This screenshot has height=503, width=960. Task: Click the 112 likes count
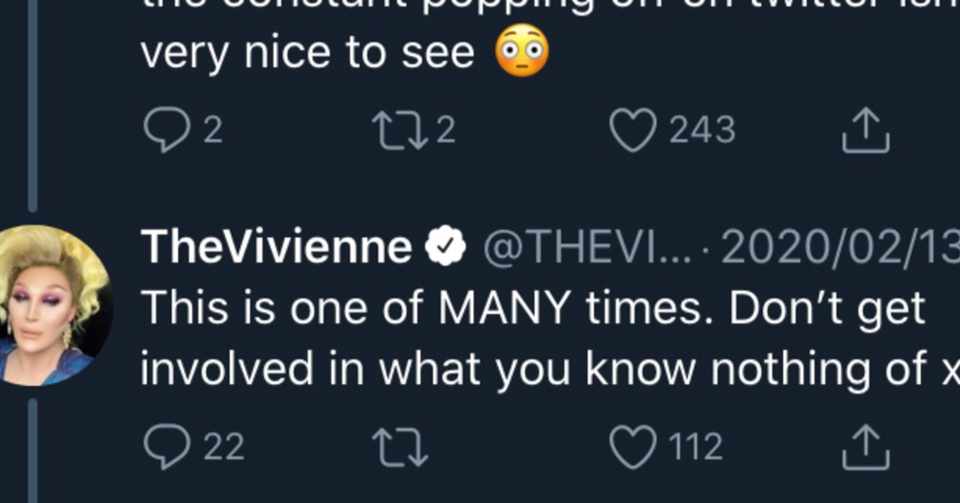click(x=696, y=448)
